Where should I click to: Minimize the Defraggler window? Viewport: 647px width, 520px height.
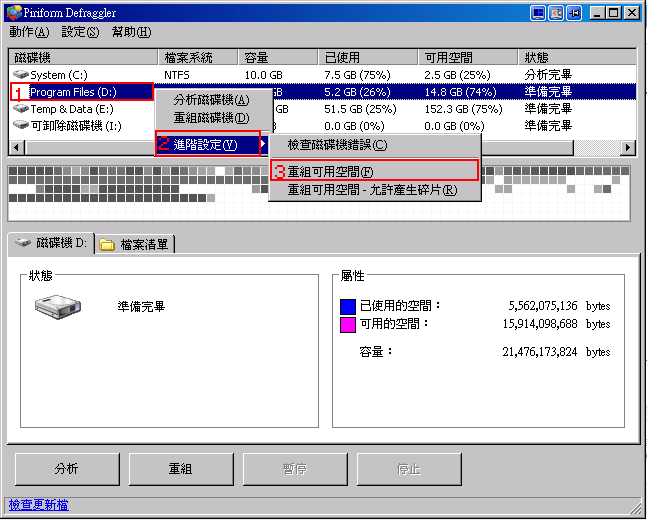click(597, 13)
